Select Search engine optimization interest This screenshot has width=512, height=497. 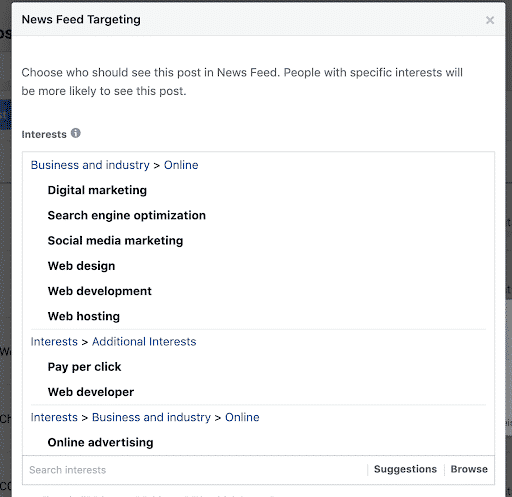(x=127, y=216)
